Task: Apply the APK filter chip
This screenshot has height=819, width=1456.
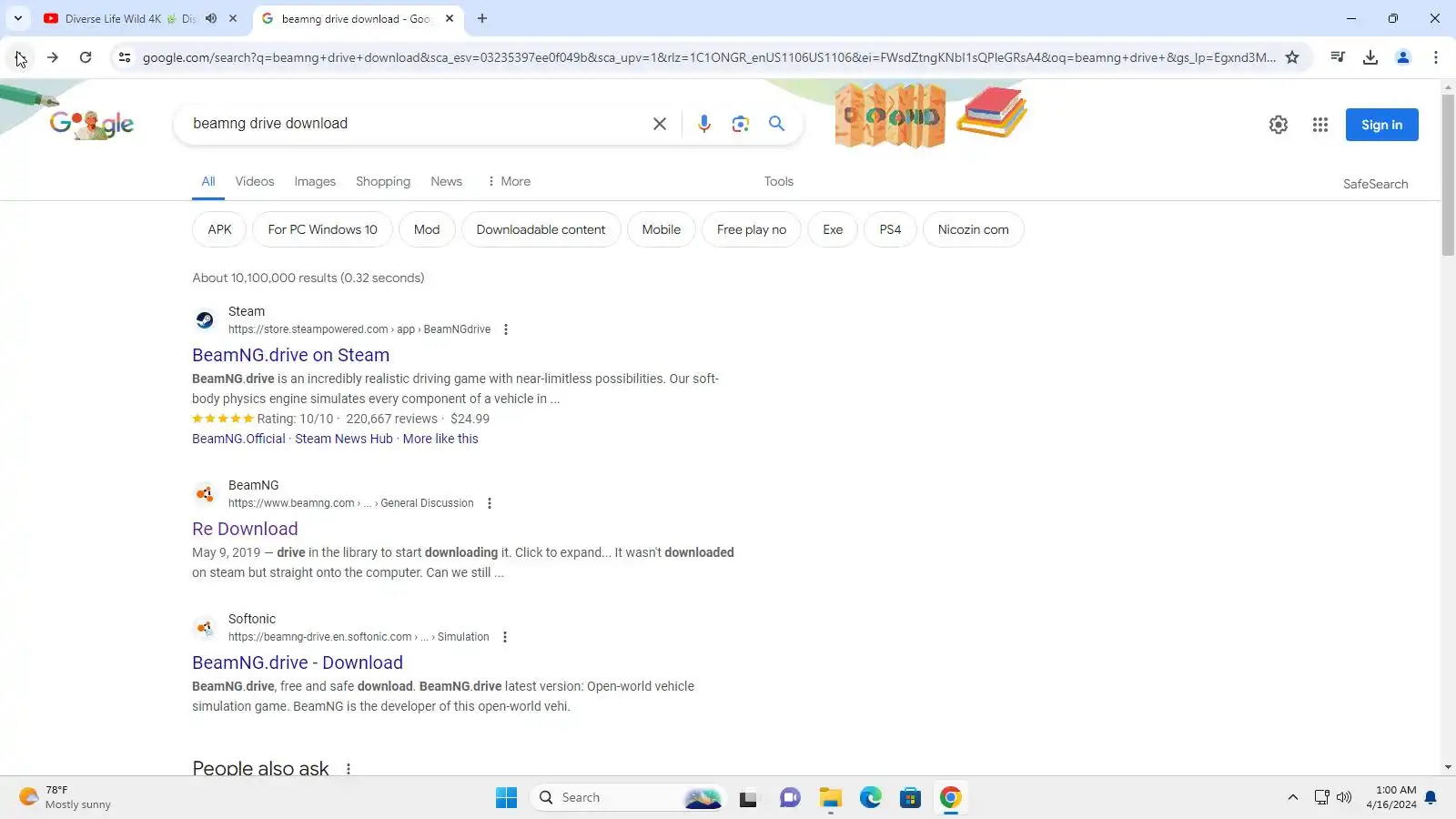Action: point(219,229)
